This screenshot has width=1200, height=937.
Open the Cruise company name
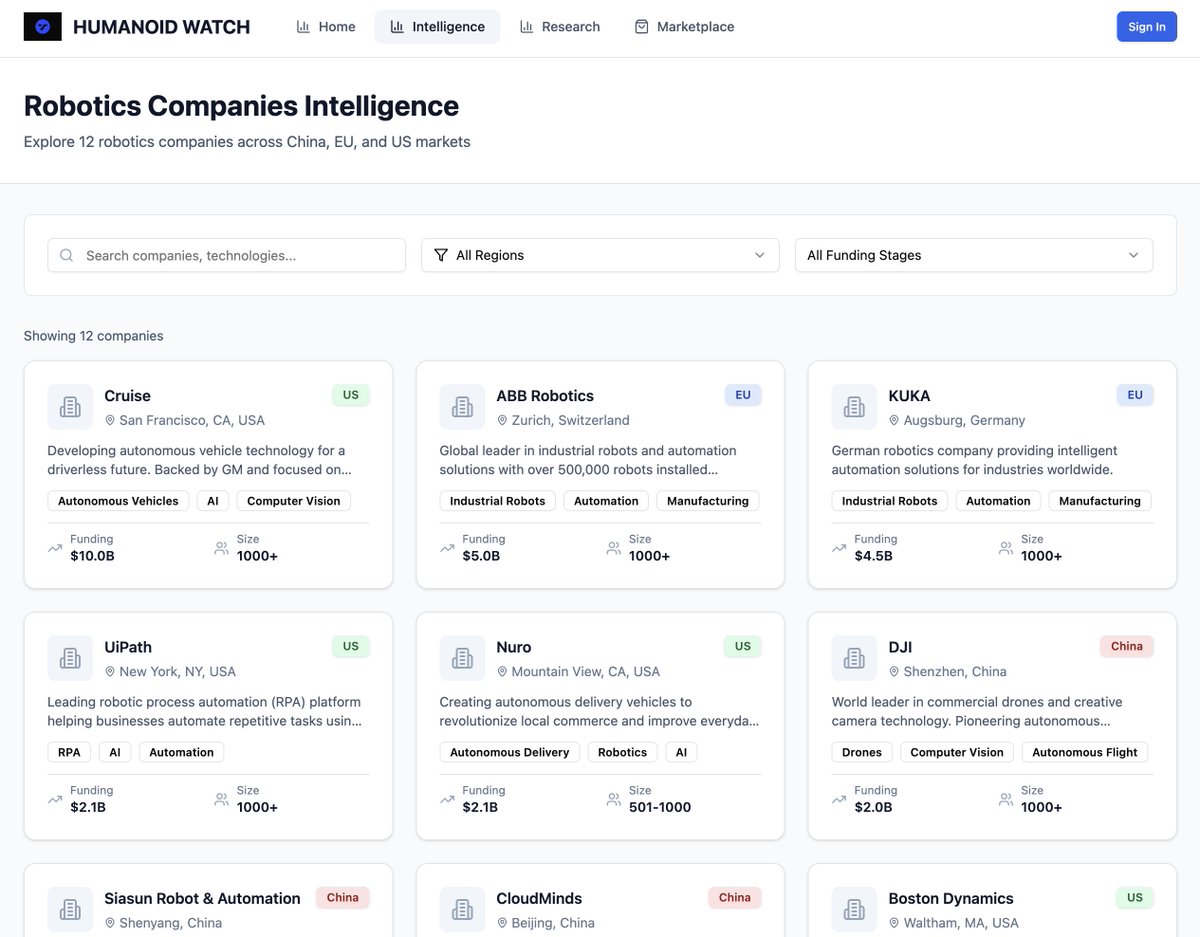(127, 396)
